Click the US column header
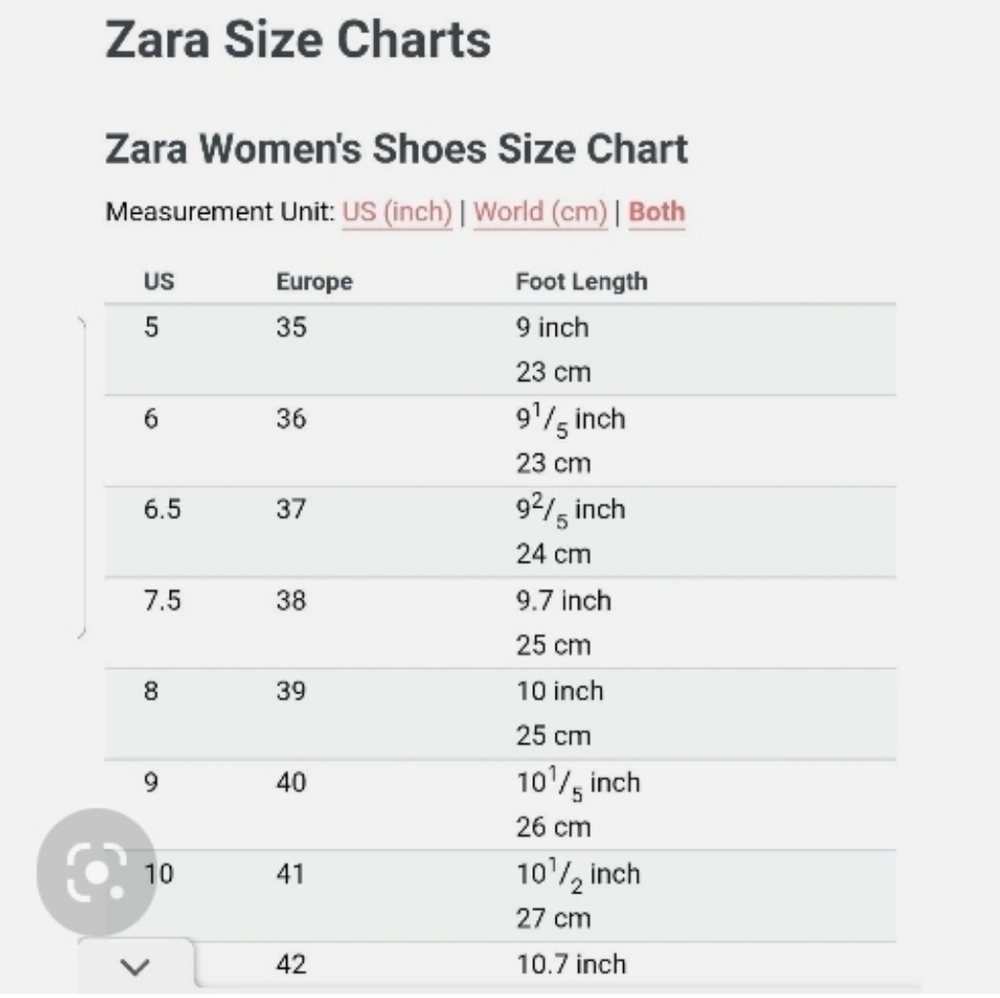1000x998 pixels. click(x=159, y=281)
